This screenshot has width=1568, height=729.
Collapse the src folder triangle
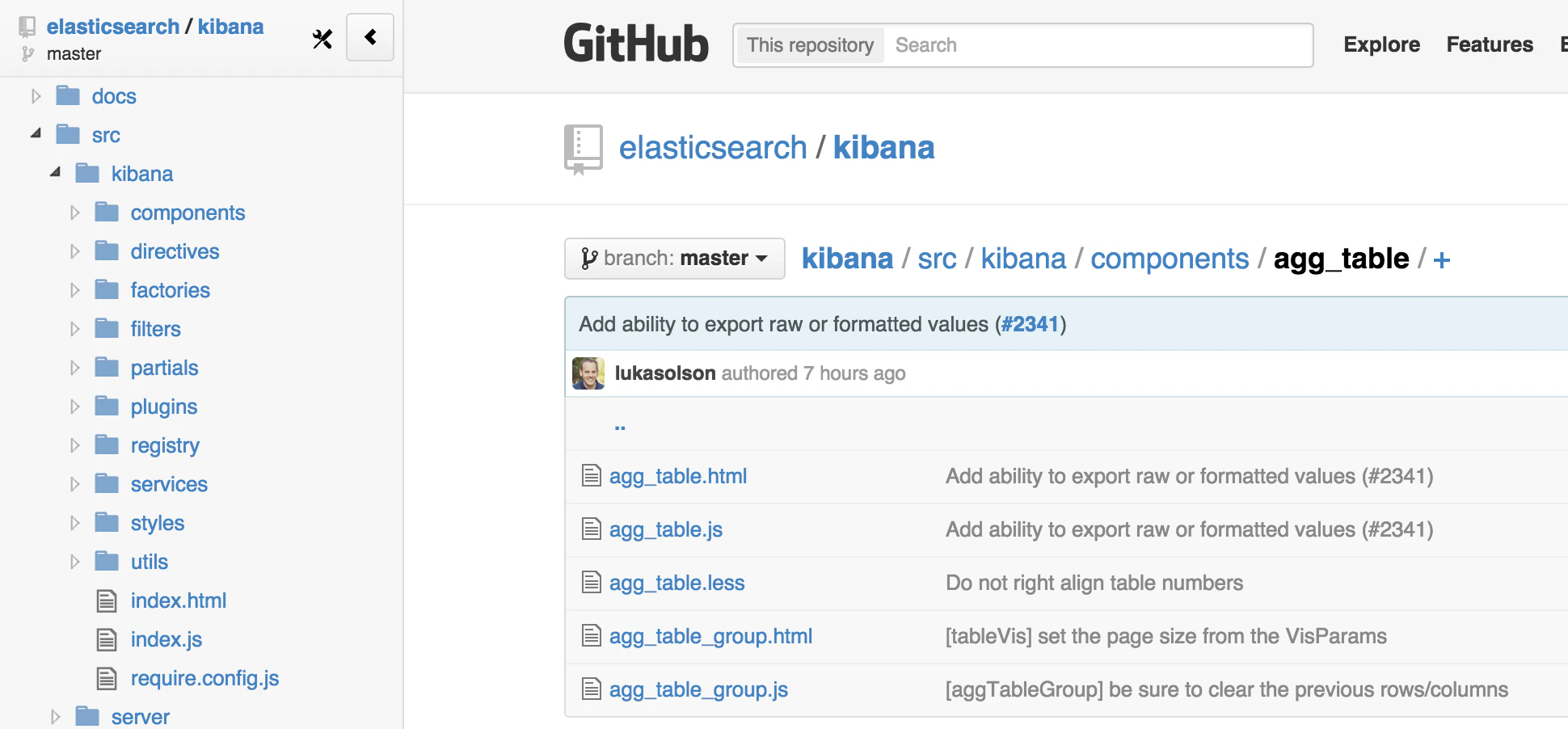point(36,133)
